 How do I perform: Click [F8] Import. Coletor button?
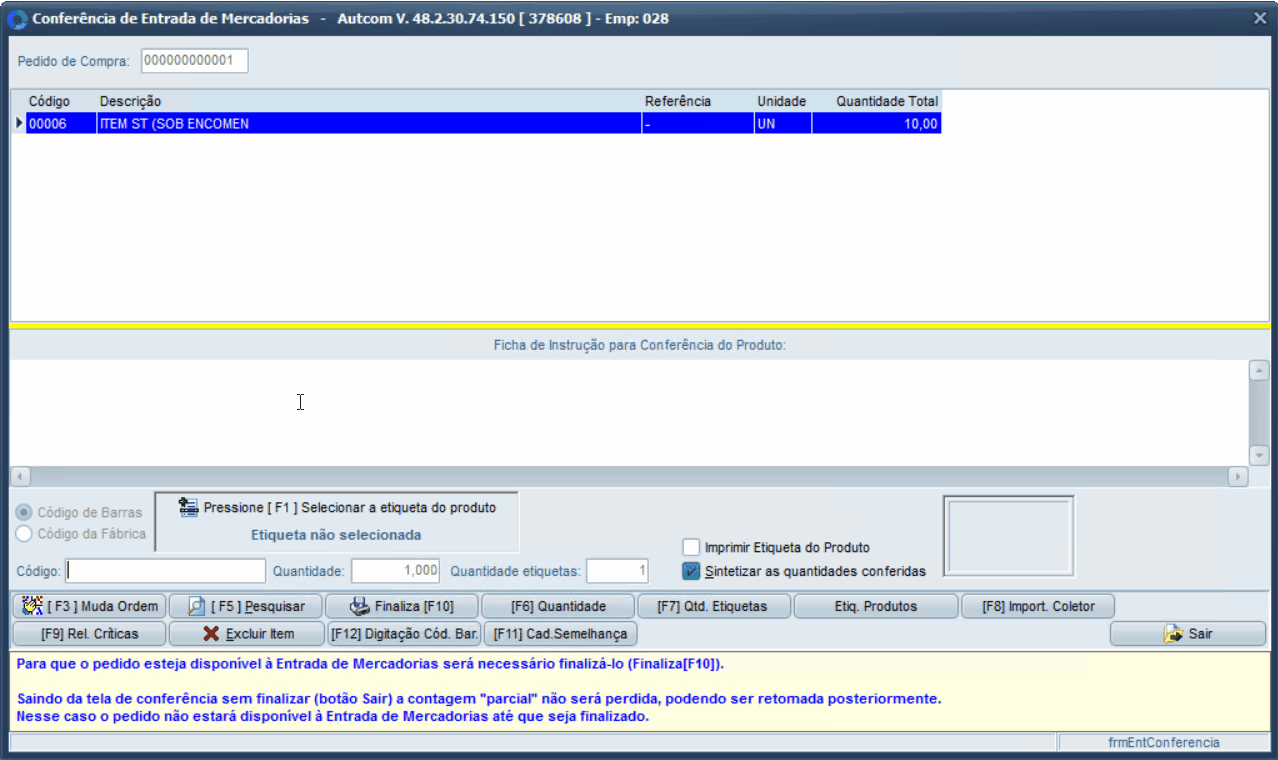(1038, 606)
